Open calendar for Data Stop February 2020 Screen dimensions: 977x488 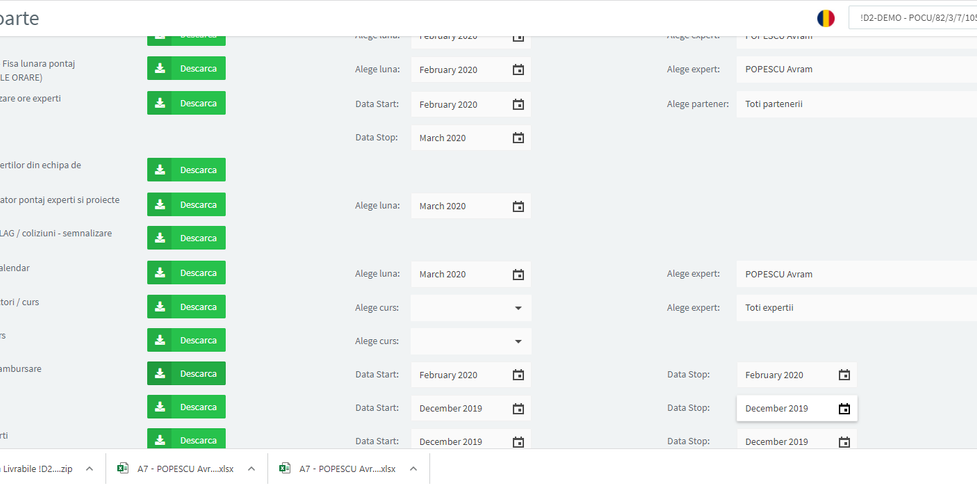(844, 375)
